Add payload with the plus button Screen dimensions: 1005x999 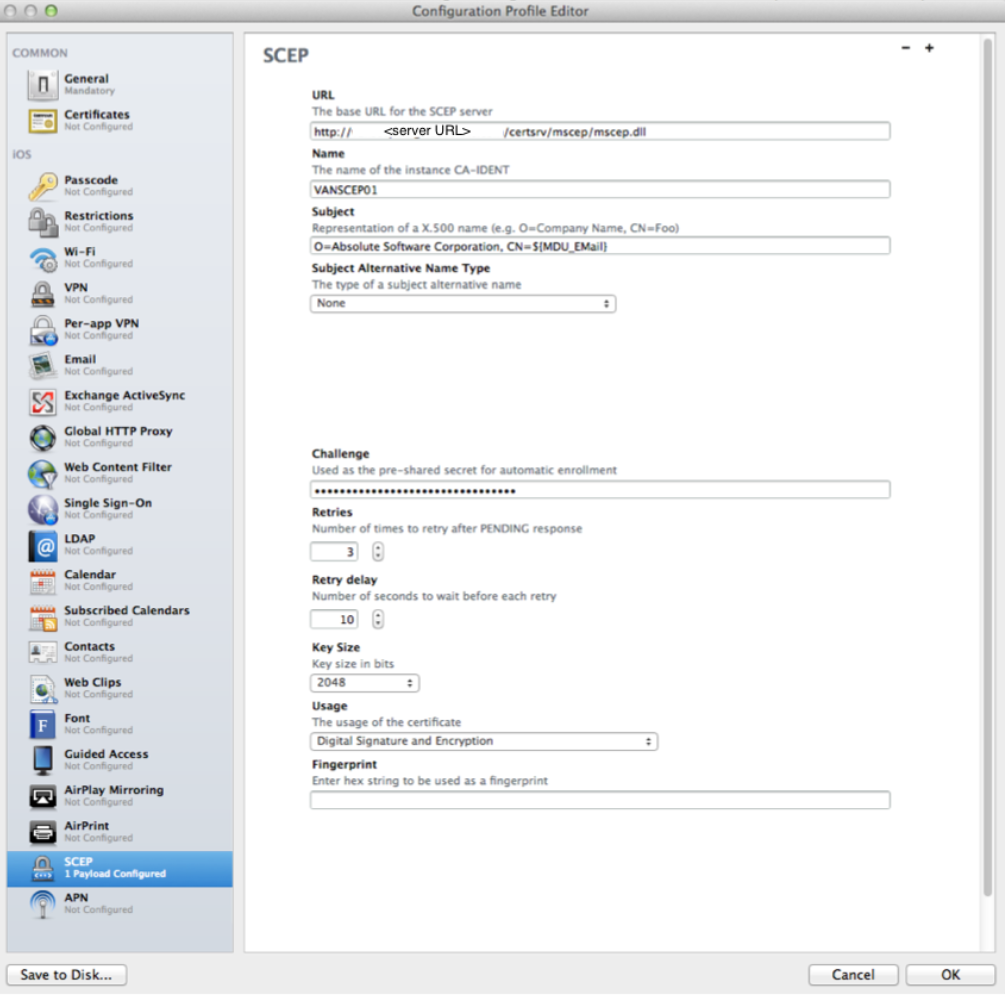coord(929,48)
